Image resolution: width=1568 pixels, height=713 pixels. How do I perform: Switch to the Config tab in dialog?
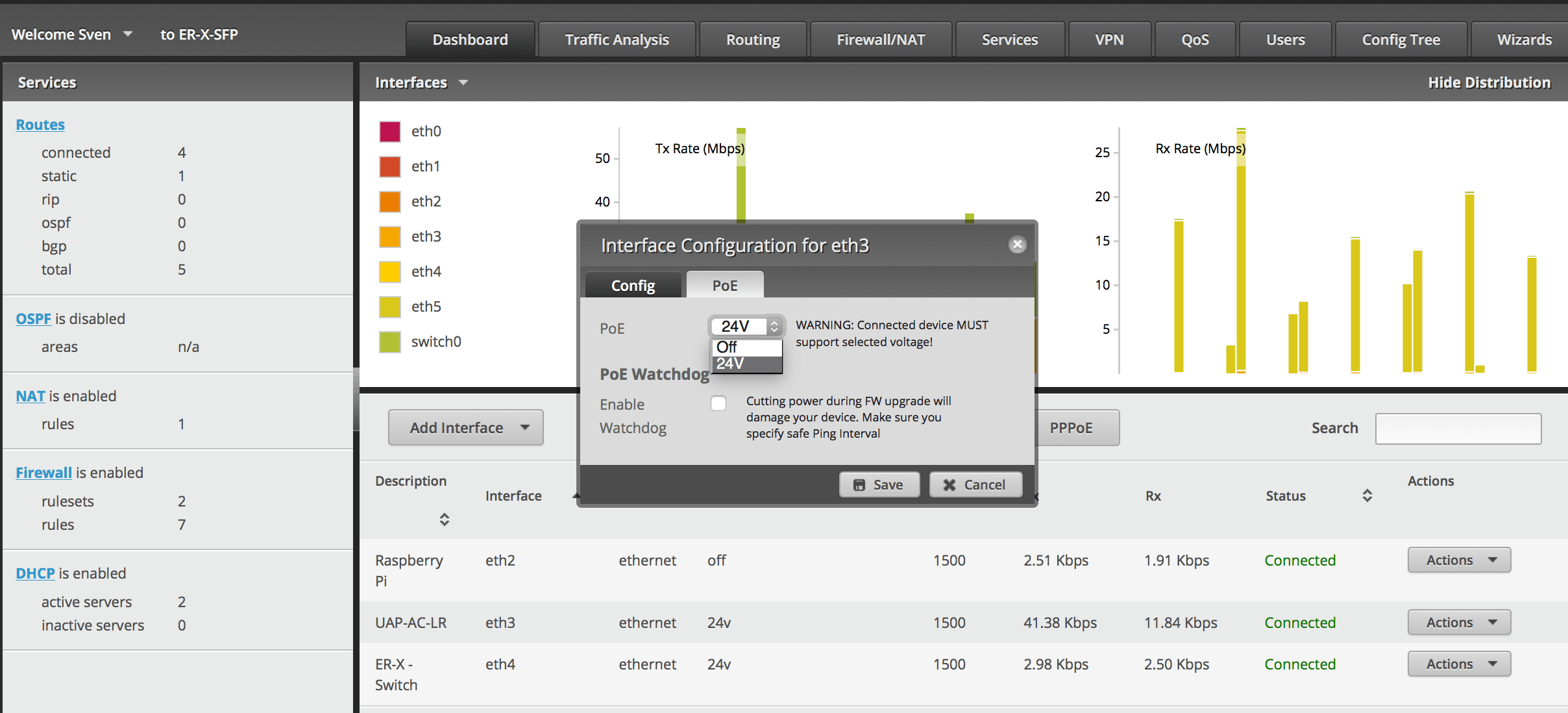633,286
